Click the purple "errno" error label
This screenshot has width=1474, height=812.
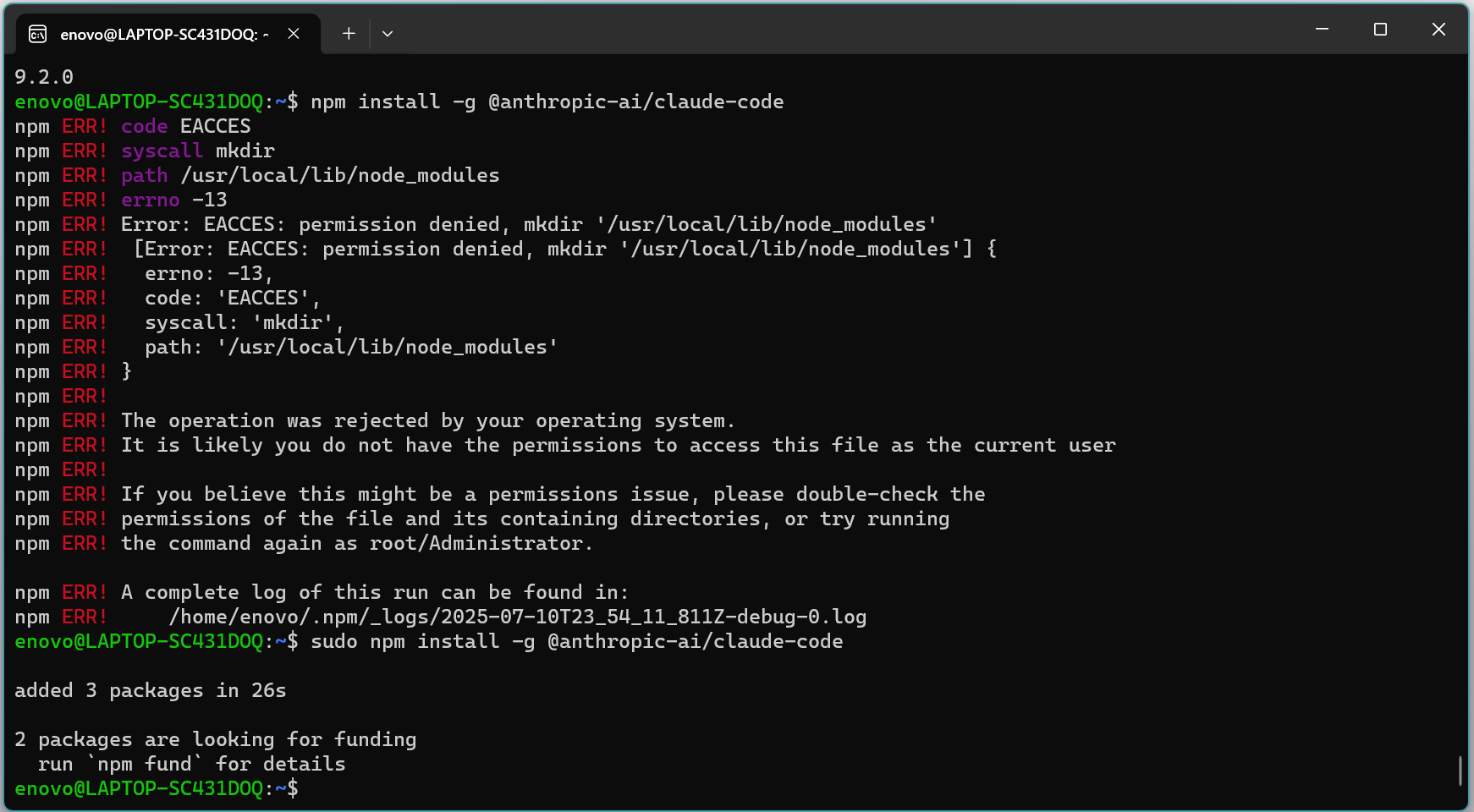[x=150, y=200]
